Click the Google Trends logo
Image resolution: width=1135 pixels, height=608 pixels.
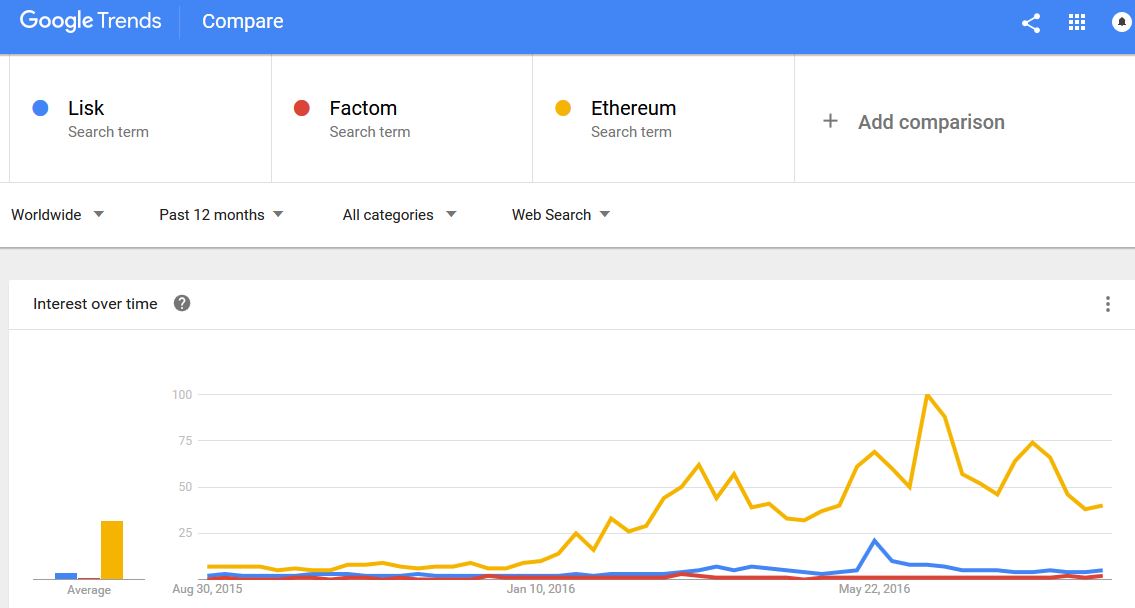pyautogui.click(x=90, y=21)
